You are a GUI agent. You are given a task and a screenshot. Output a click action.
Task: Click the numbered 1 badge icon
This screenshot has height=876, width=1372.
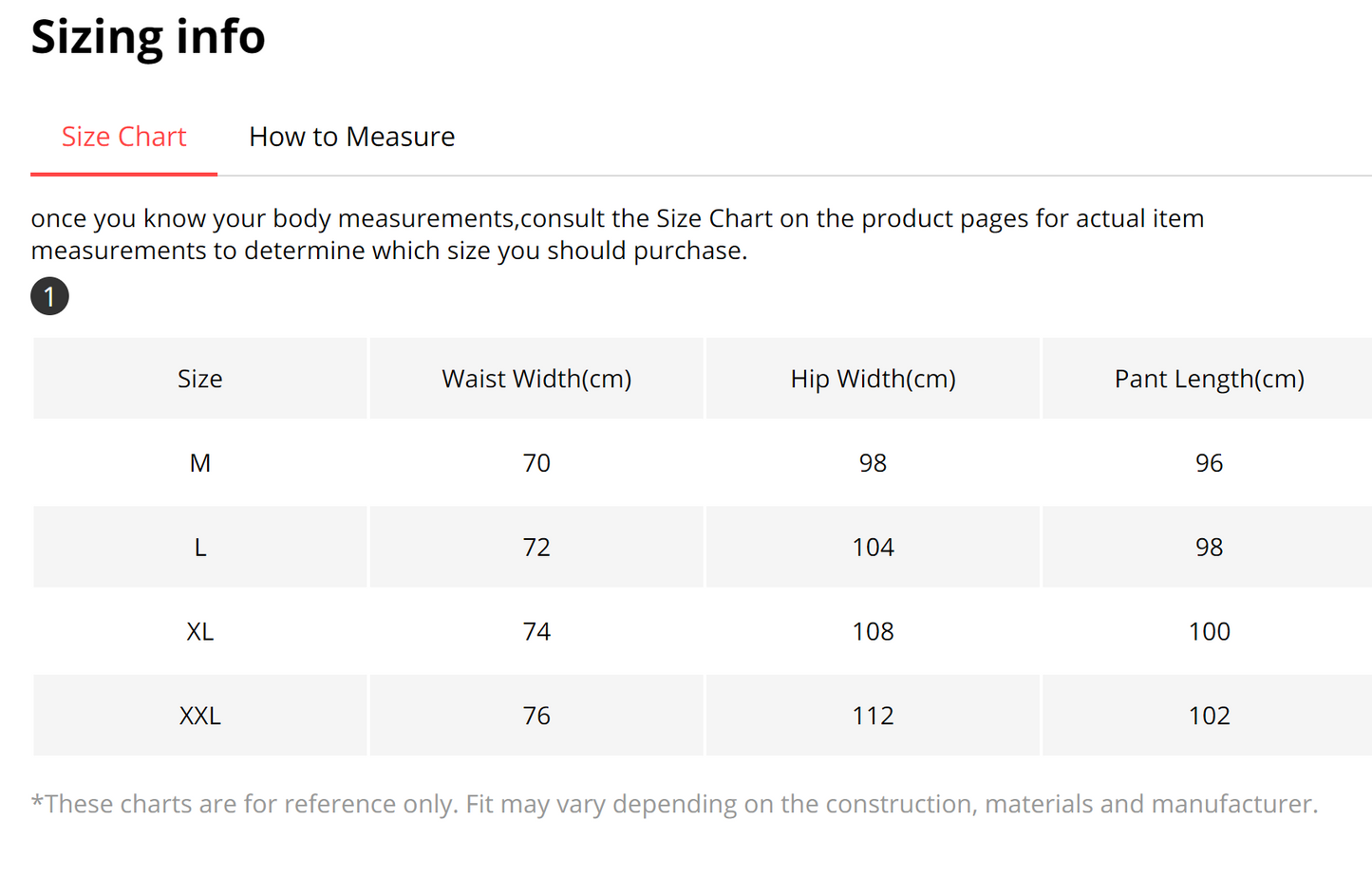(x=49, y=296)
